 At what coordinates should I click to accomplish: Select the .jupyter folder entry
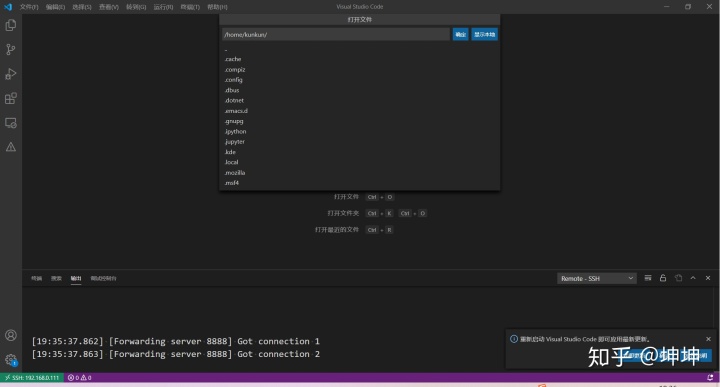pyautogui.click(x=360, y=142)
